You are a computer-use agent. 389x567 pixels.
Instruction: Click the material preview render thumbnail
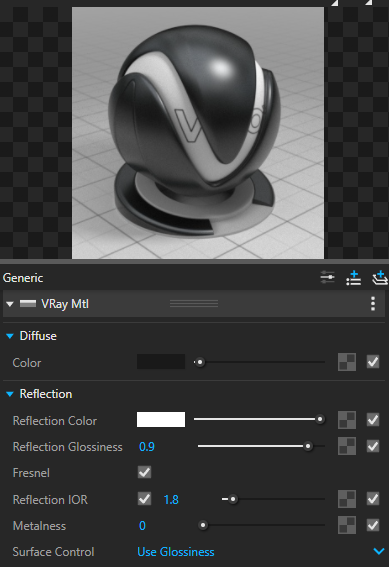[198, 133]
